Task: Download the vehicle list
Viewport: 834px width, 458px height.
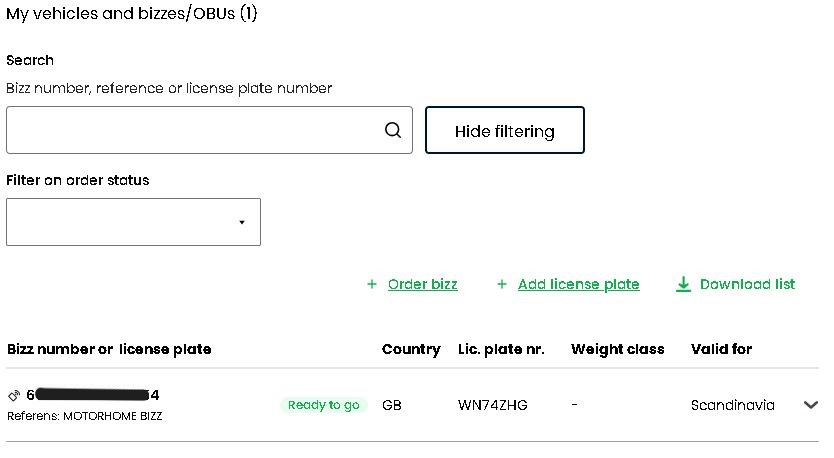Action: 747,284
